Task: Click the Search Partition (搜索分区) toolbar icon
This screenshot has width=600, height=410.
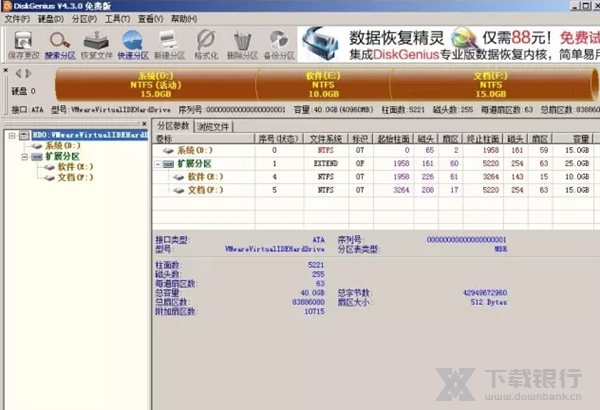Action: [60, 45]
